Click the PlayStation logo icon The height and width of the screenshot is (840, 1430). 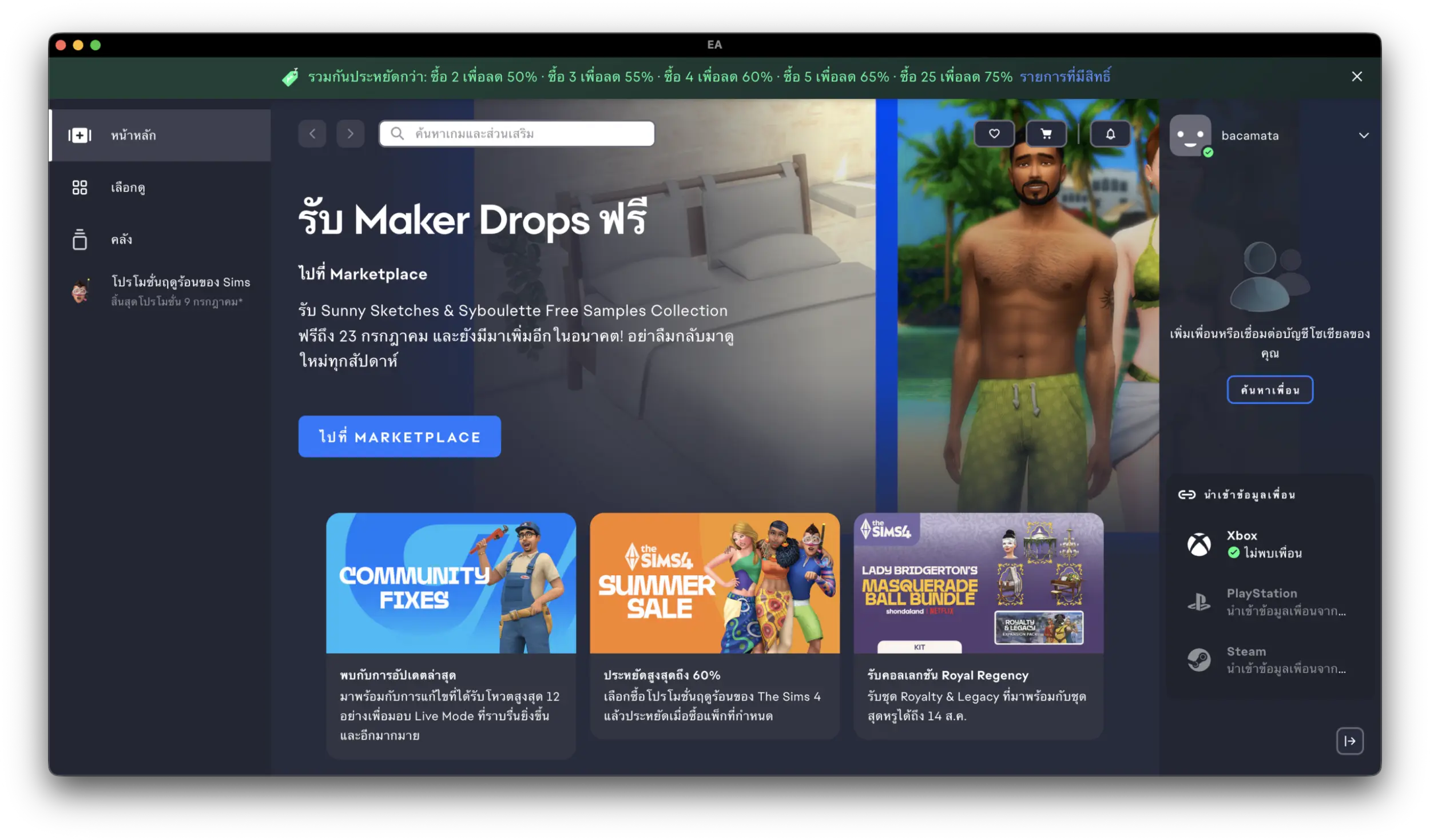[x=1199, y=602]
